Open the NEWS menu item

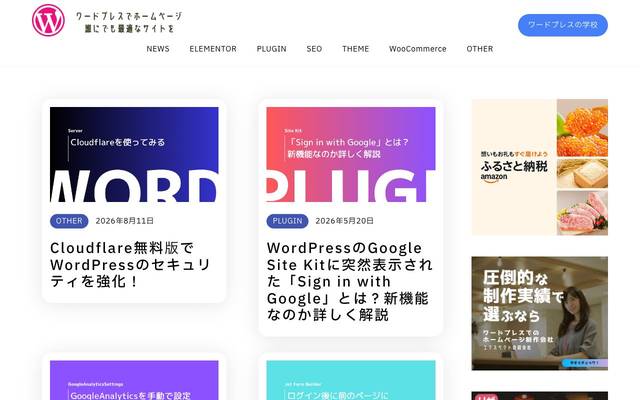pos(158,49)
